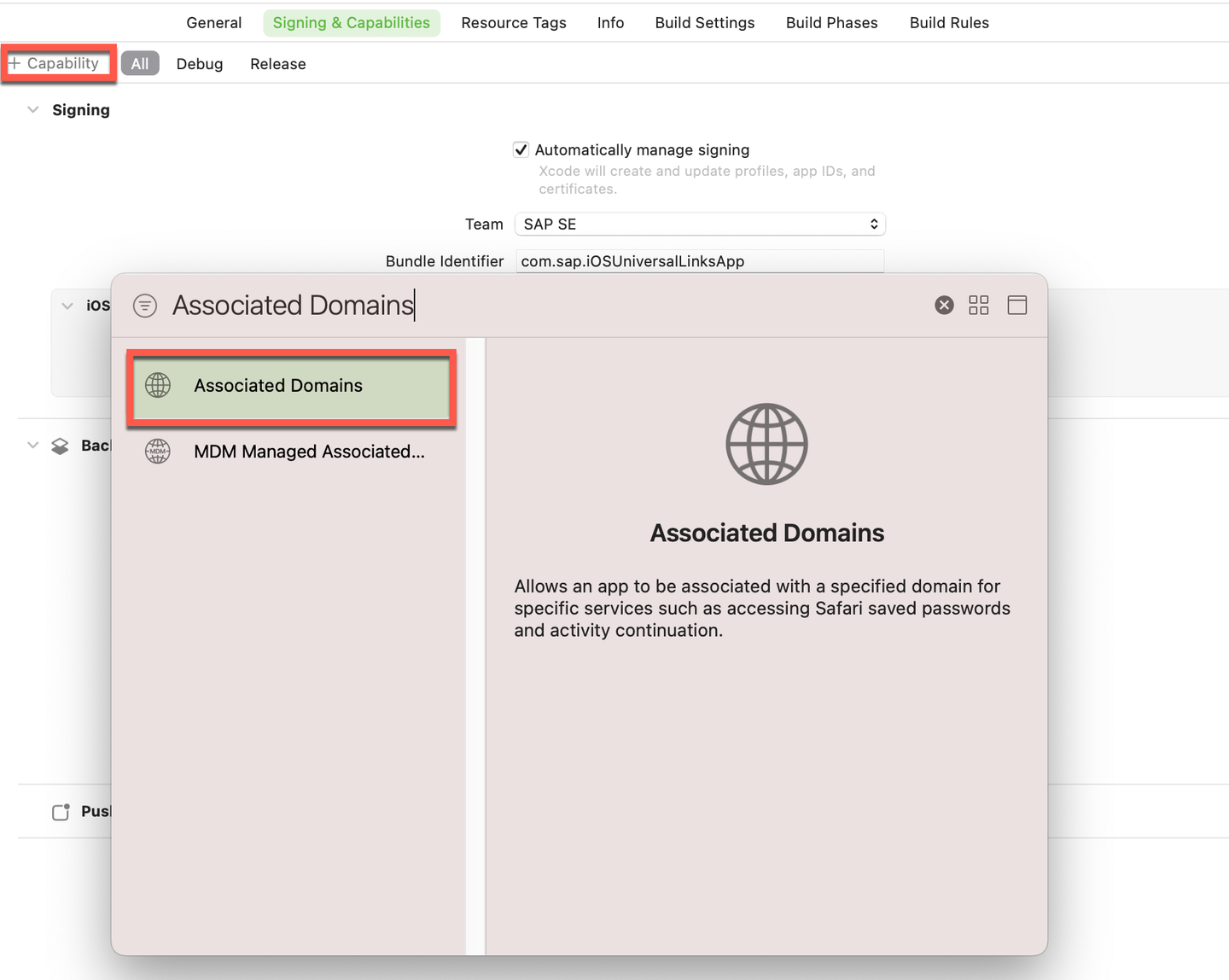Filter to Release configuration

(278, 64)
